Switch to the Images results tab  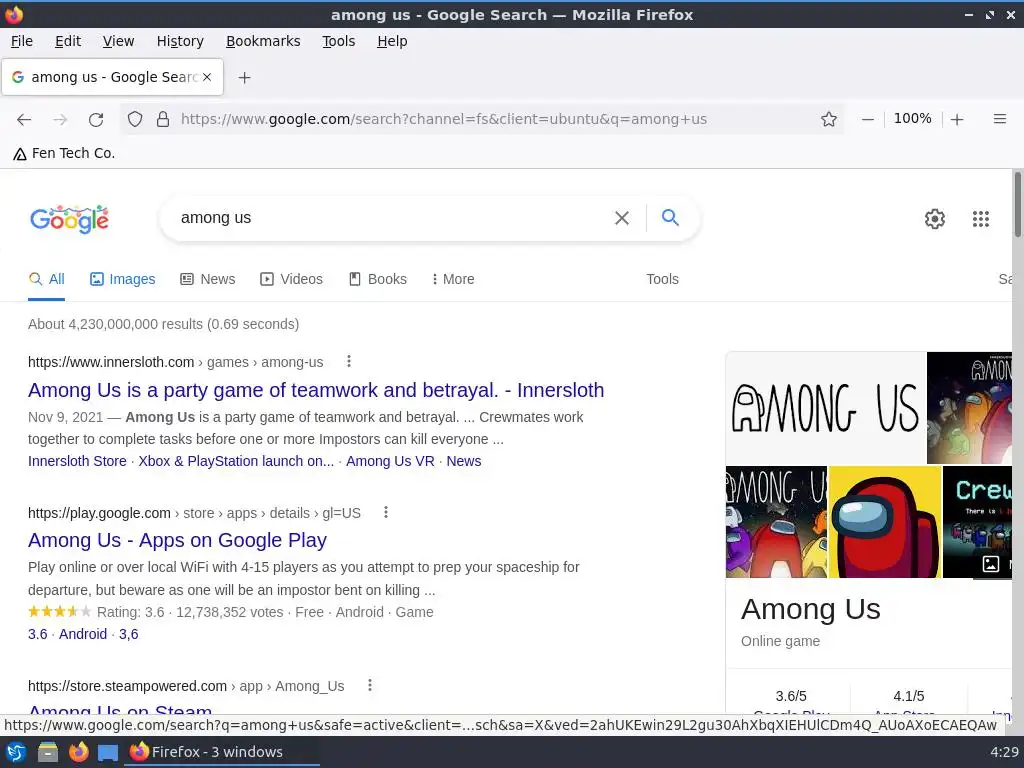pos(123,280)
